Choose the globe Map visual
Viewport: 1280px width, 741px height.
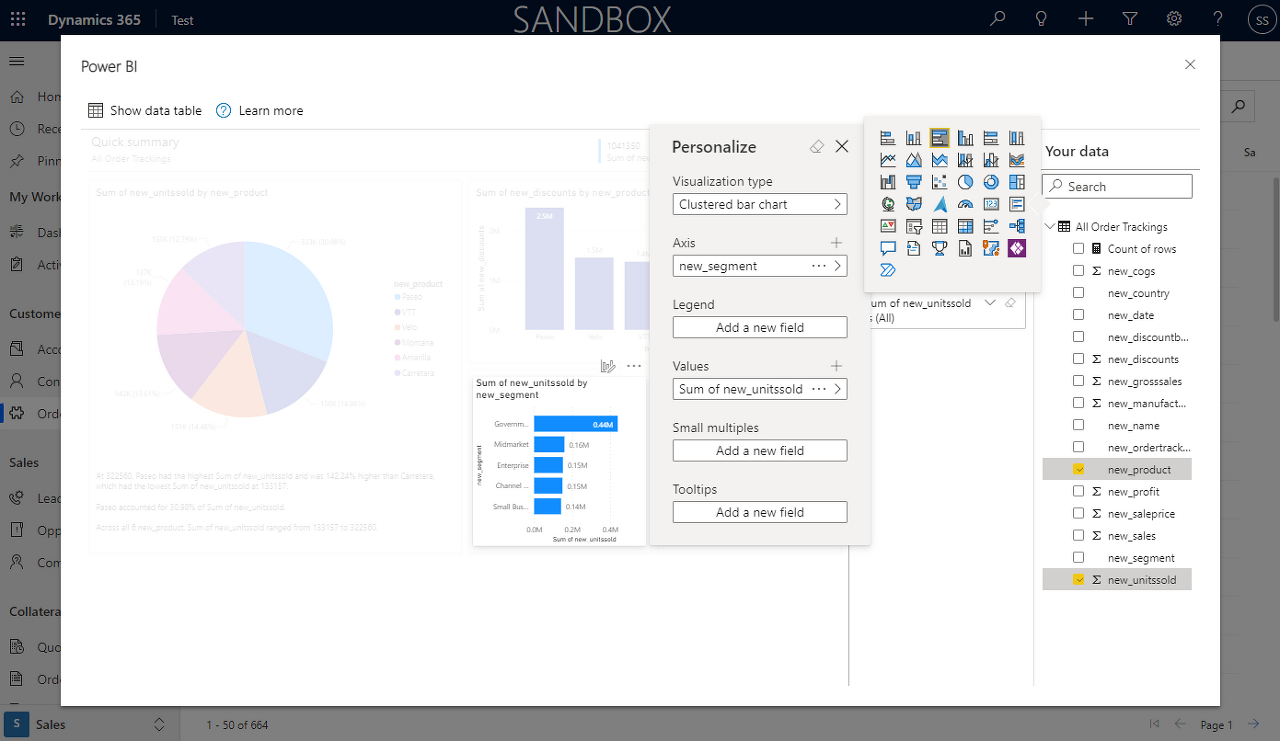(887, 204)
